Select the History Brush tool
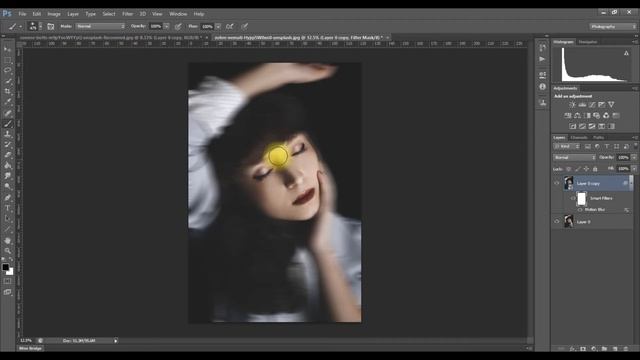 [7, 145]
